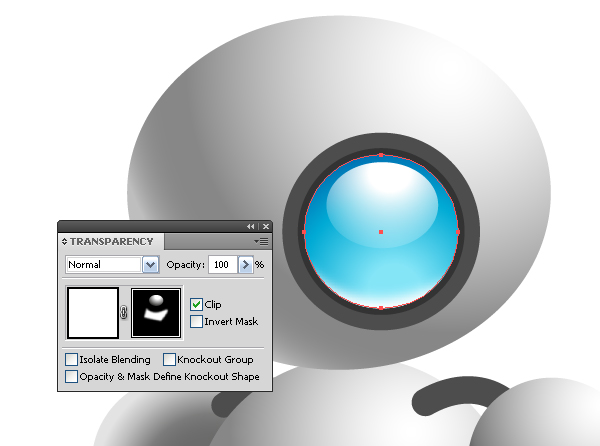Check Opacity & Mask Define Knockout Shape
600x446 pixels.
(71, 376)
